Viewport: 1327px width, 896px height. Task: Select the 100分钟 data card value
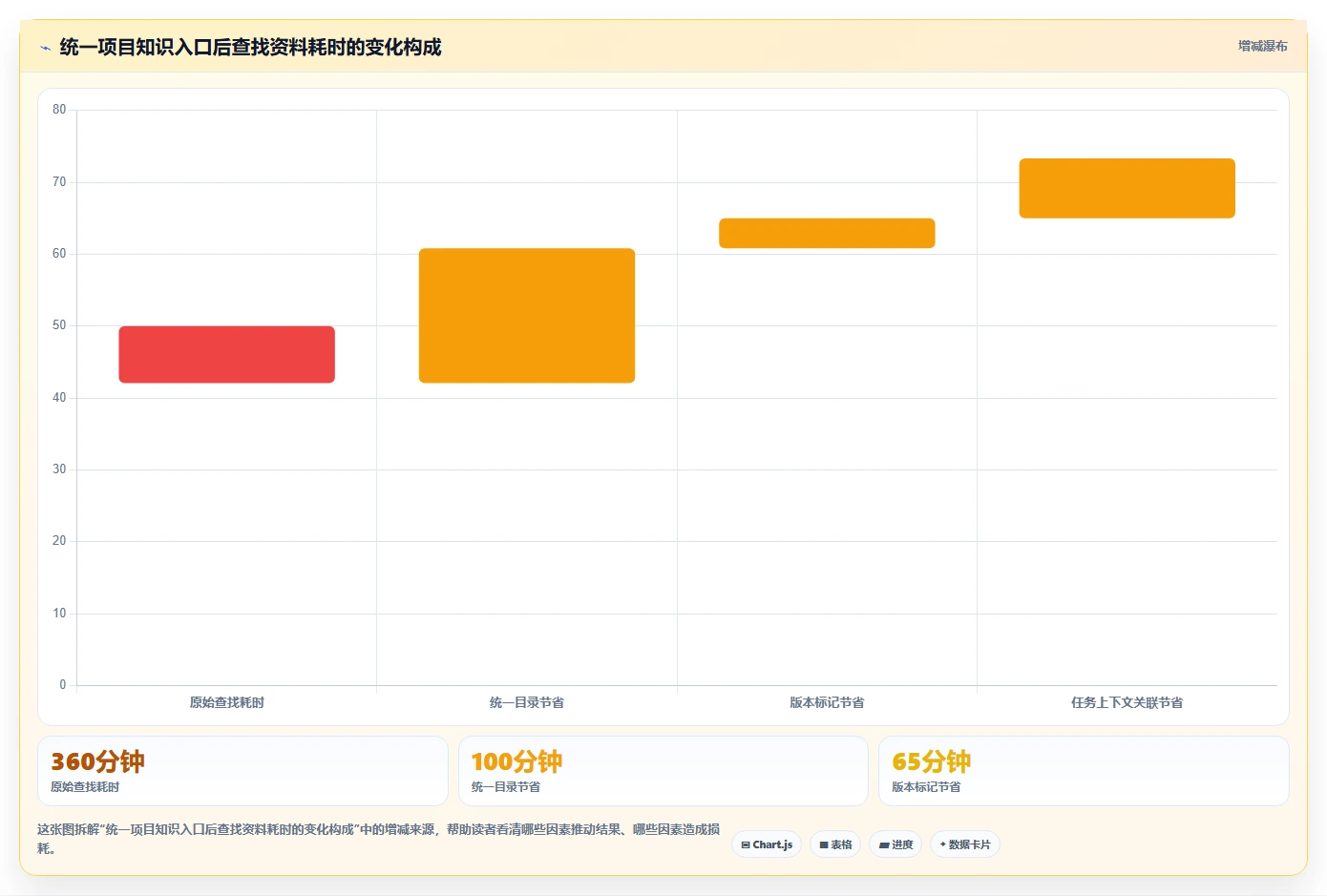tap(516, 761)
